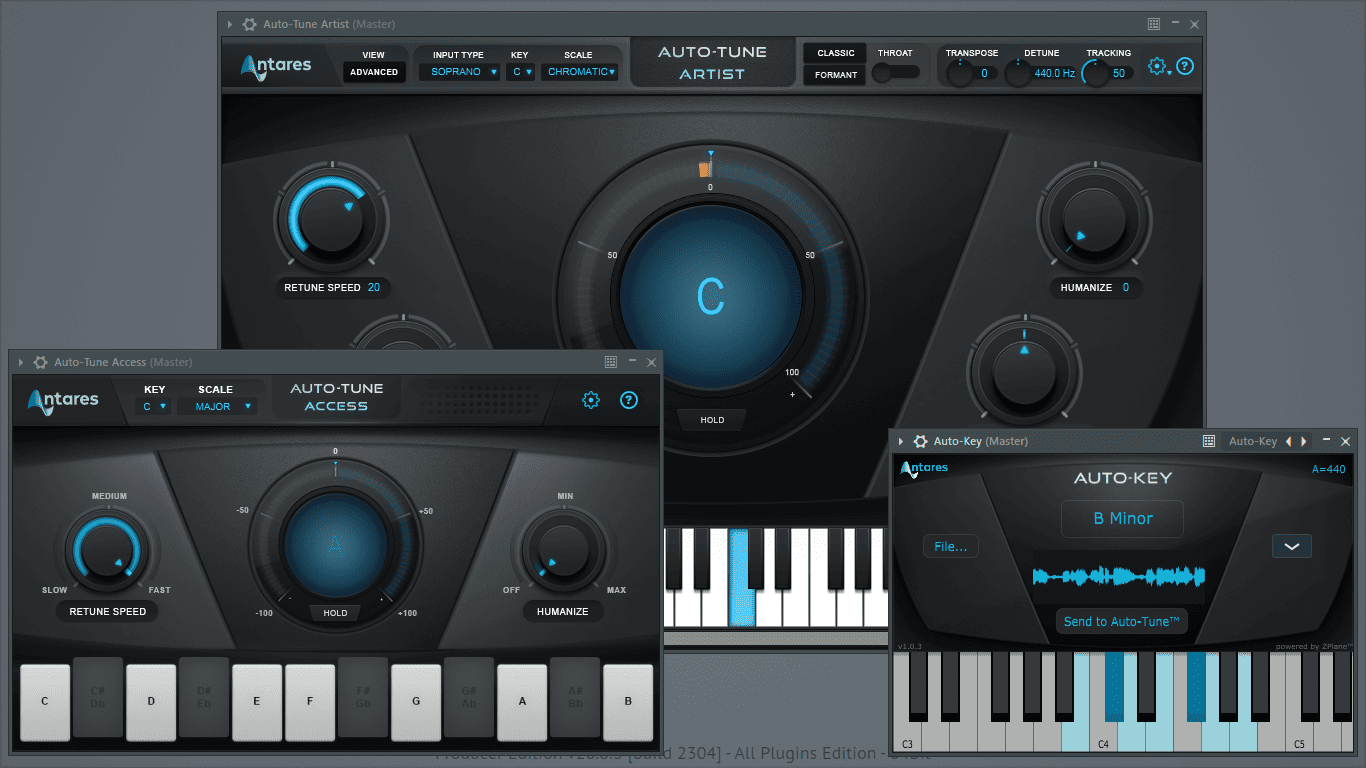
Task: Click Detune 440.0 Hz value field
Action: click(1055, 73)
